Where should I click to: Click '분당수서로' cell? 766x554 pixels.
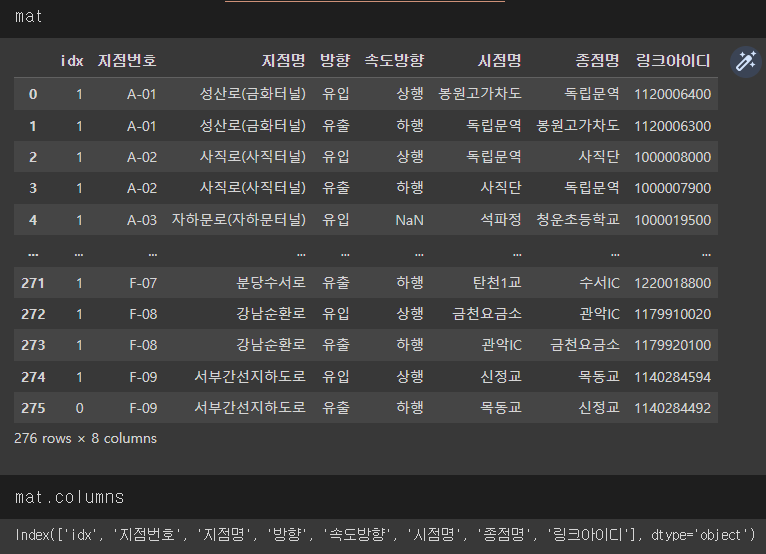coord(271,283)
